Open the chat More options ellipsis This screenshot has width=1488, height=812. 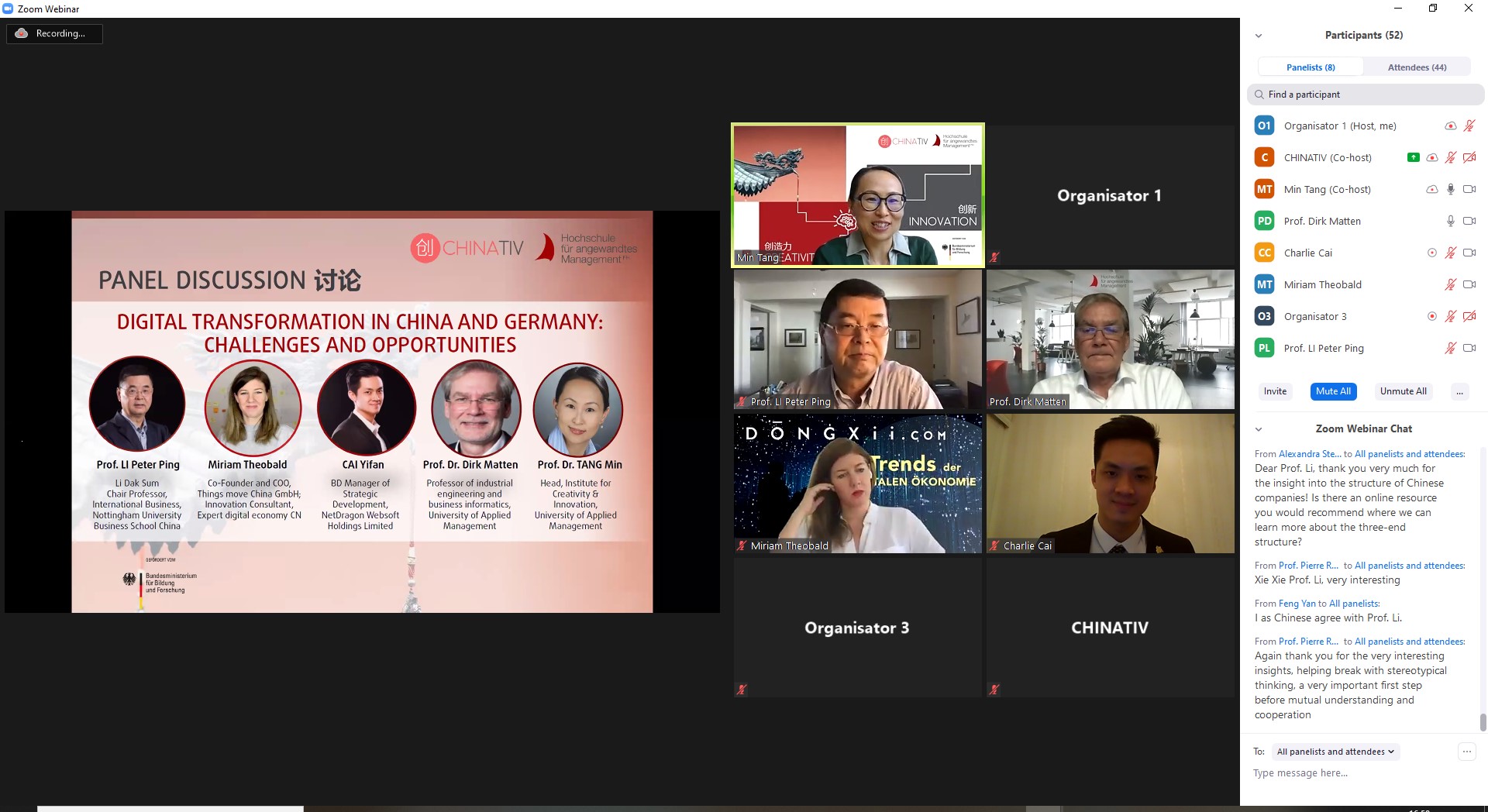[1466, 752]
